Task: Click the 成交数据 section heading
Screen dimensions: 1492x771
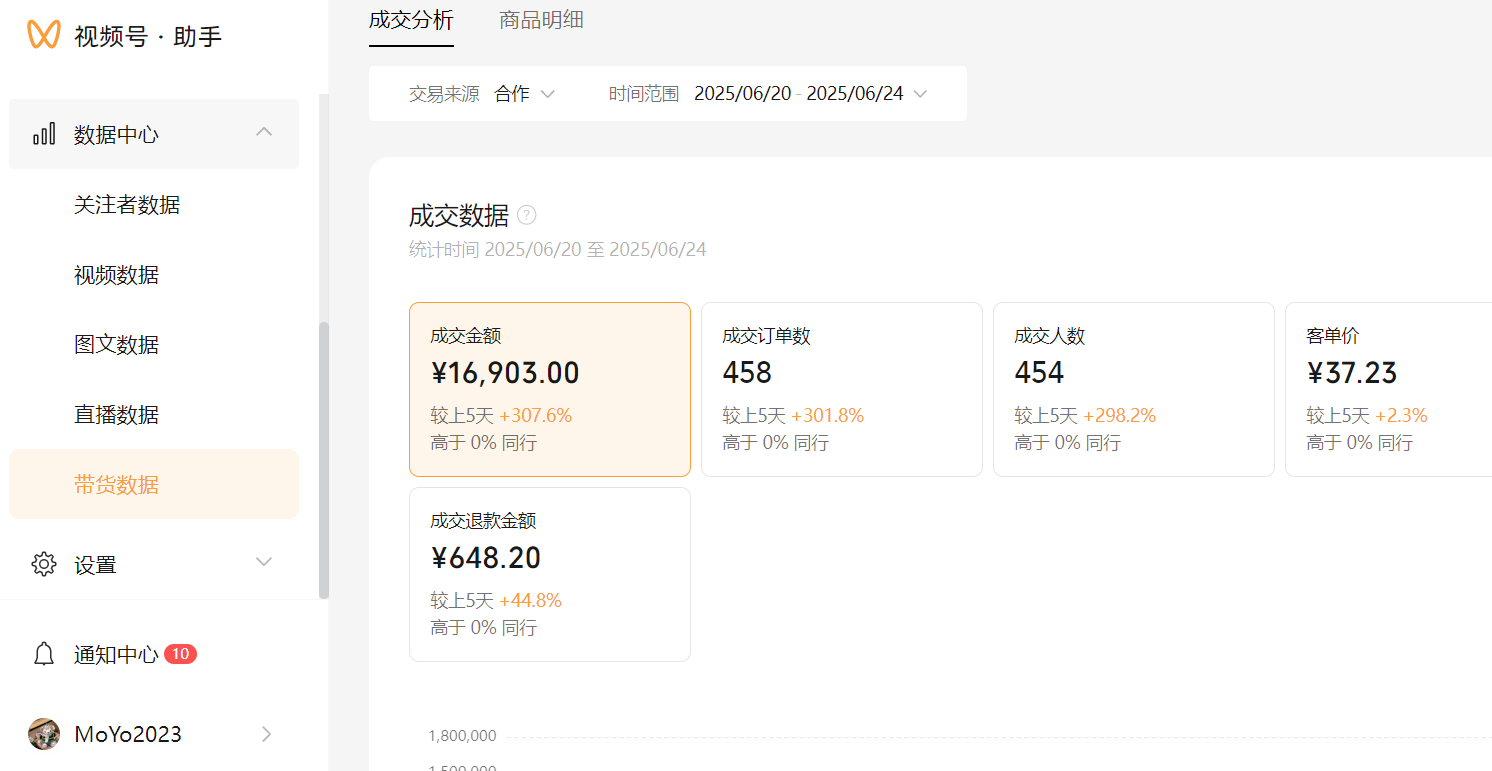Action: 459,215
